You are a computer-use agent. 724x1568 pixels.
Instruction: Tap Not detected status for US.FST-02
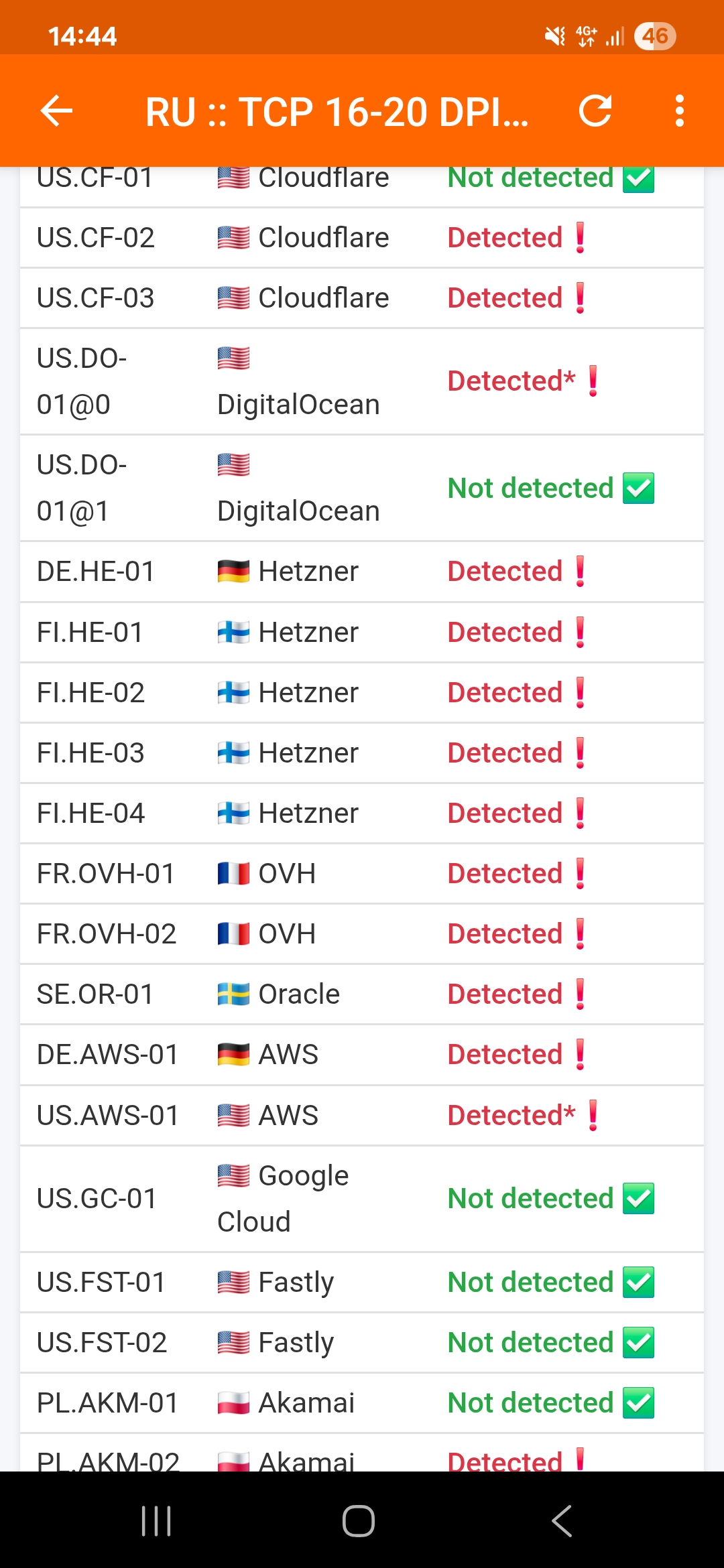(x=530, y=1343)
